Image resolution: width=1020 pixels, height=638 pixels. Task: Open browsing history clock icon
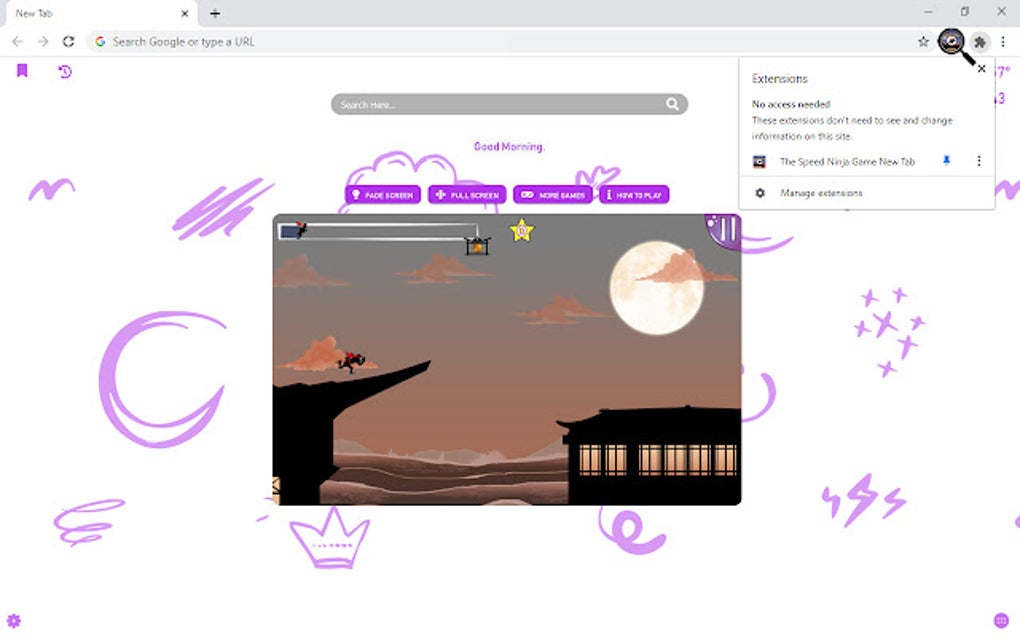[x=64, y=71]
